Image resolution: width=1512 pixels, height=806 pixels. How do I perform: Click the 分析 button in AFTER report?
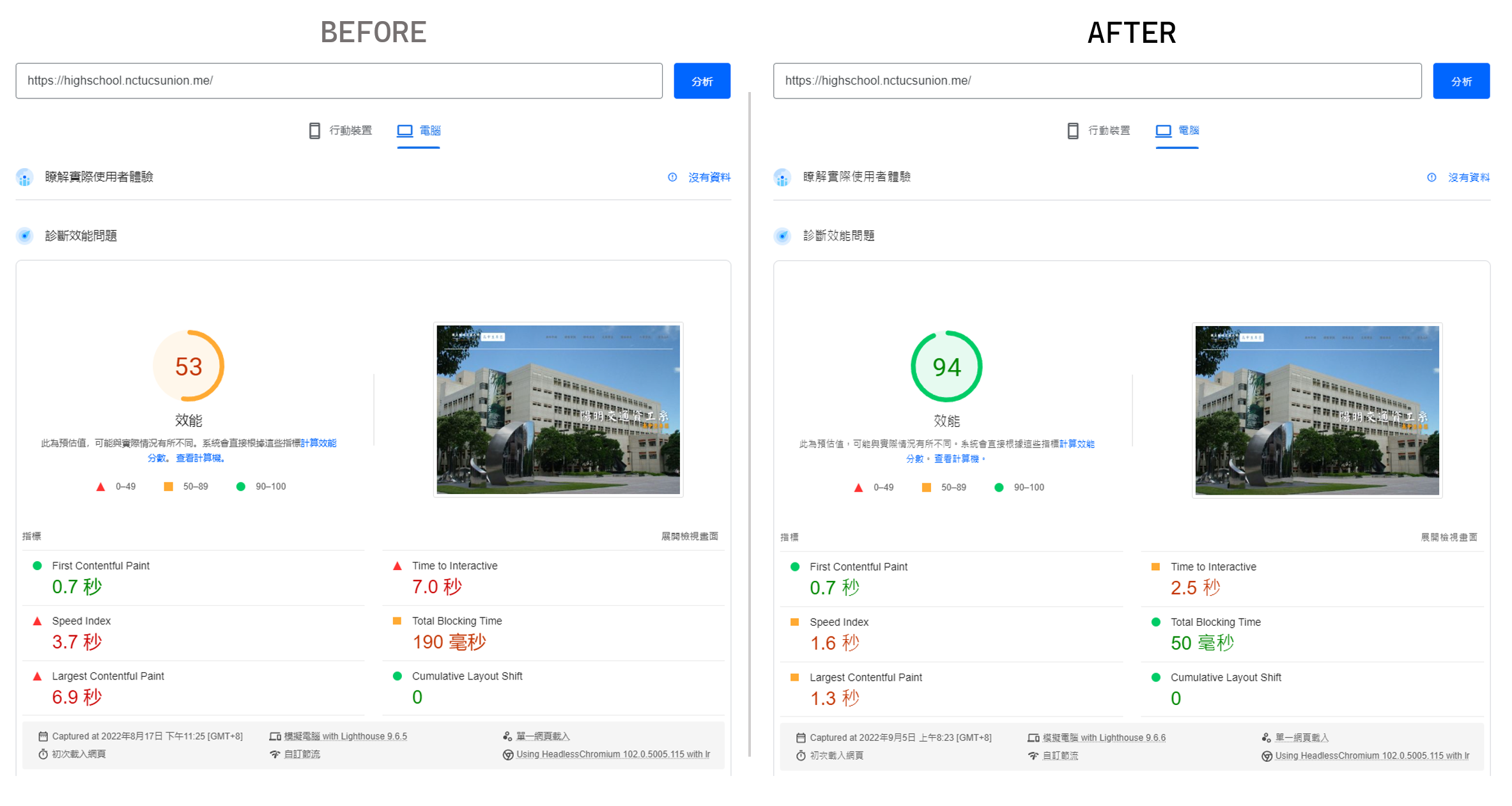pyautogui.click(x=1461, y=81)
